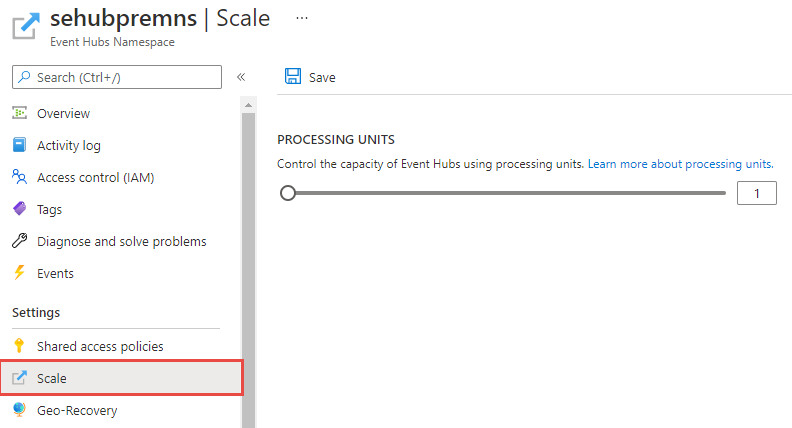Open the ellipsis more options menu
This screenshot has height=428, width=792.
302,18
